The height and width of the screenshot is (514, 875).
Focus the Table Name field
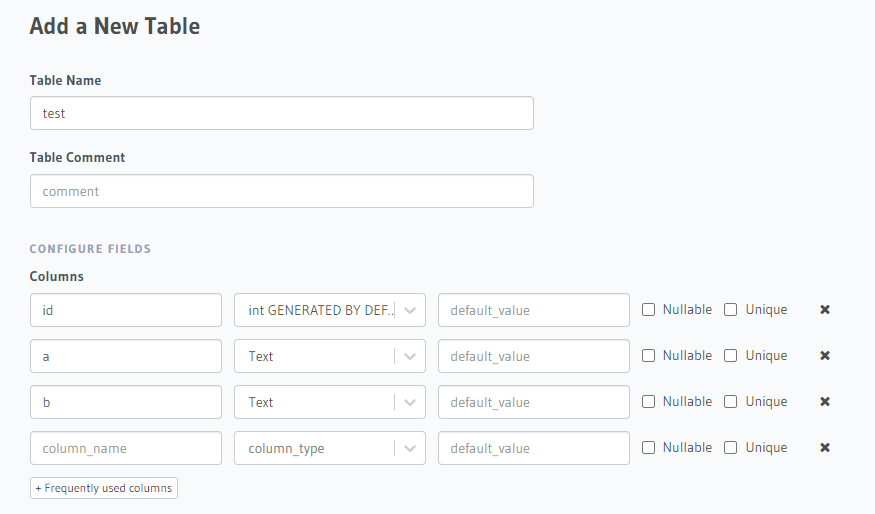pyautogui.click(x=281, y=113)
